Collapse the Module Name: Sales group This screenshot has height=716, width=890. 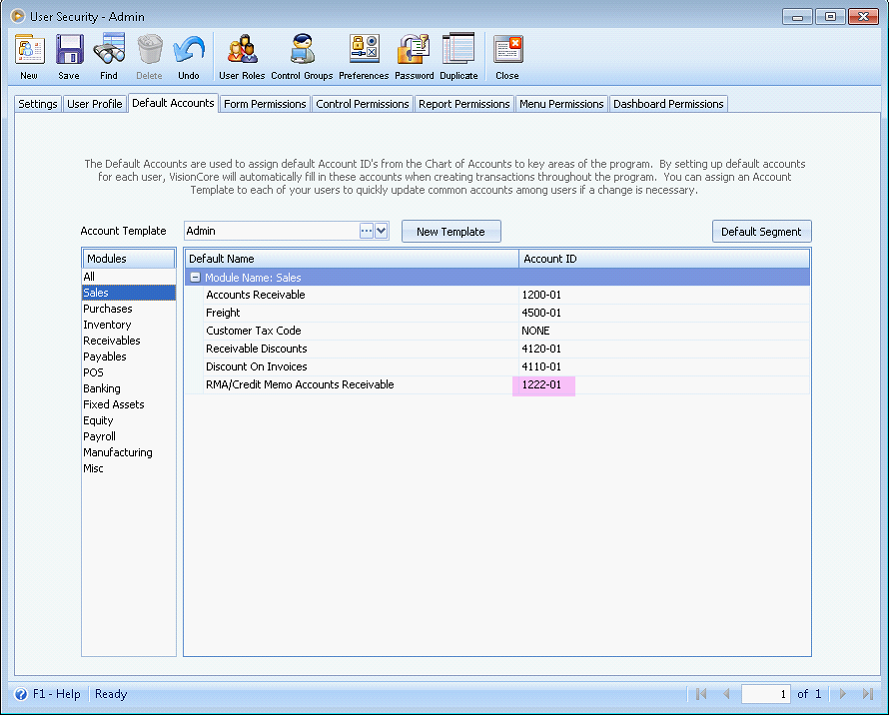195,278
